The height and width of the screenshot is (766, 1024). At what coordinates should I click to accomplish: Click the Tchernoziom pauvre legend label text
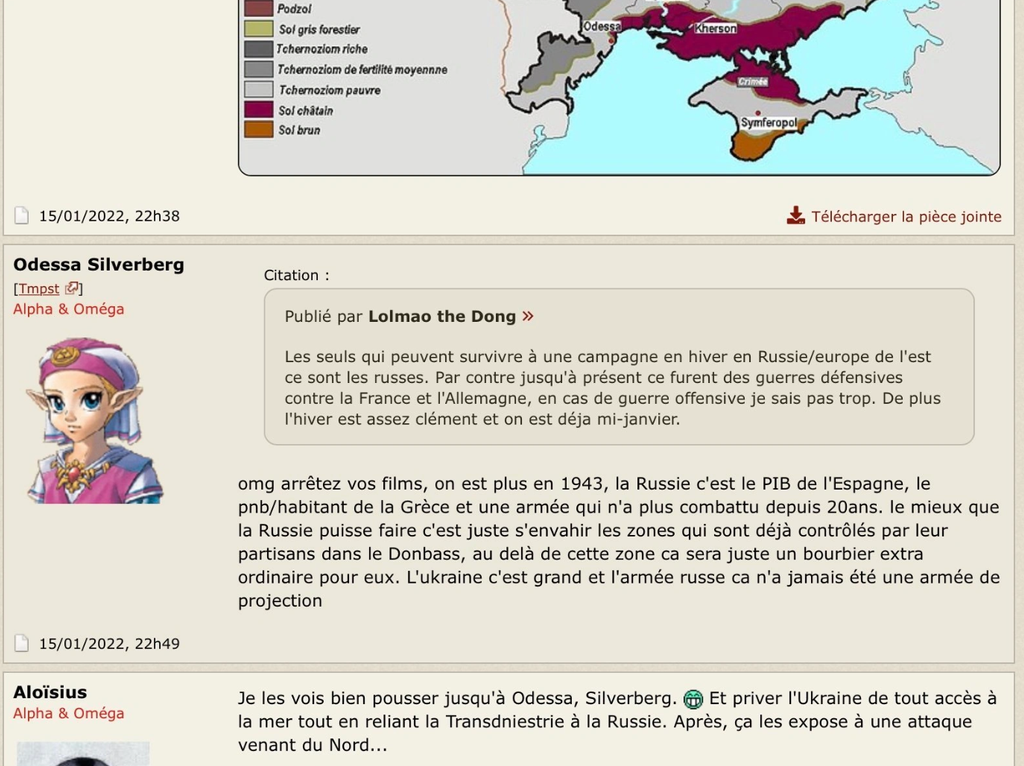(330, 90)
